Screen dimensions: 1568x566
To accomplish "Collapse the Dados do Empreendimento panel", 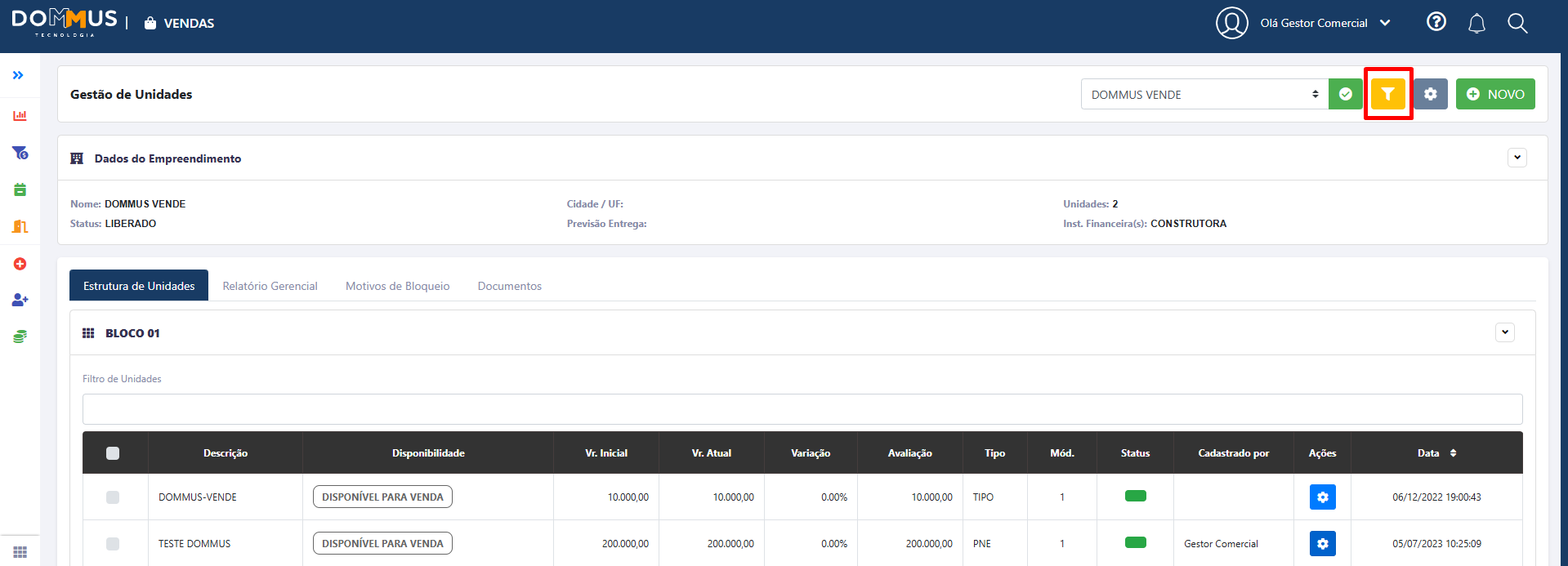I will coord(1517,158).
